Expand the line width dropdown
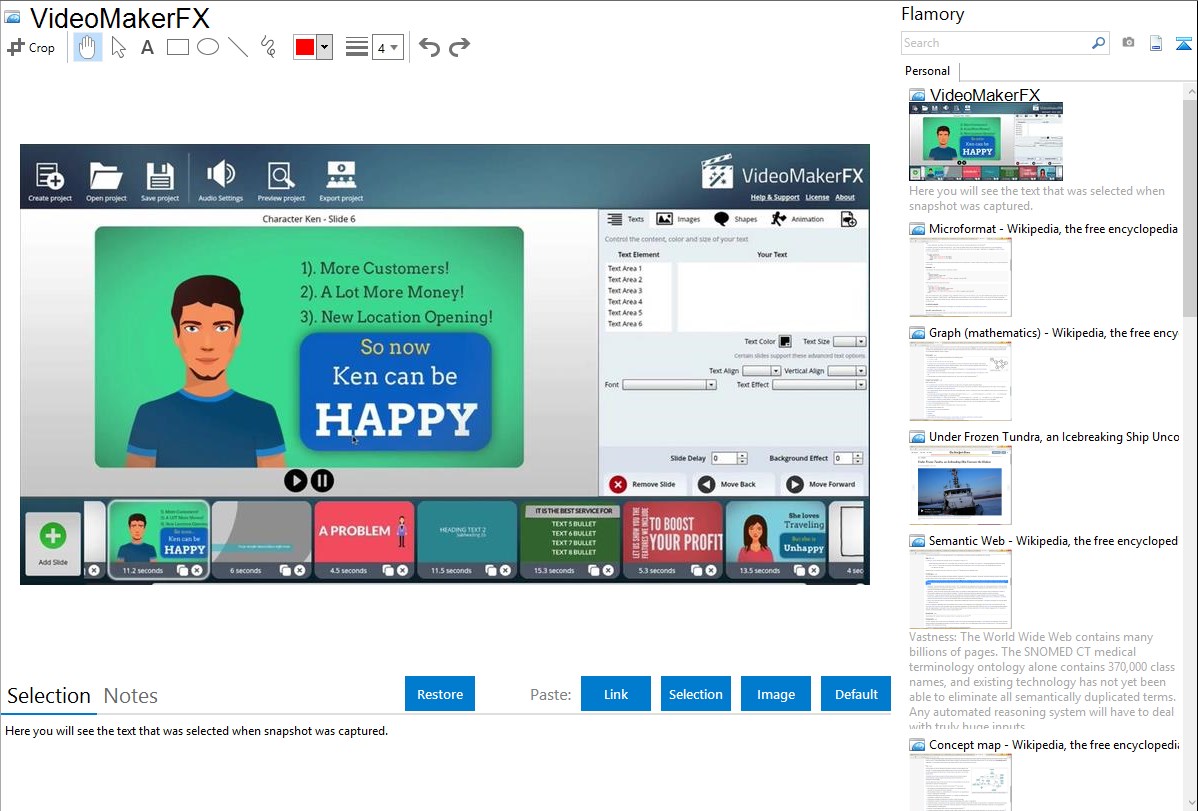Screen dimensions: 1198x811 pyautogui.click(x=387, y=47)
